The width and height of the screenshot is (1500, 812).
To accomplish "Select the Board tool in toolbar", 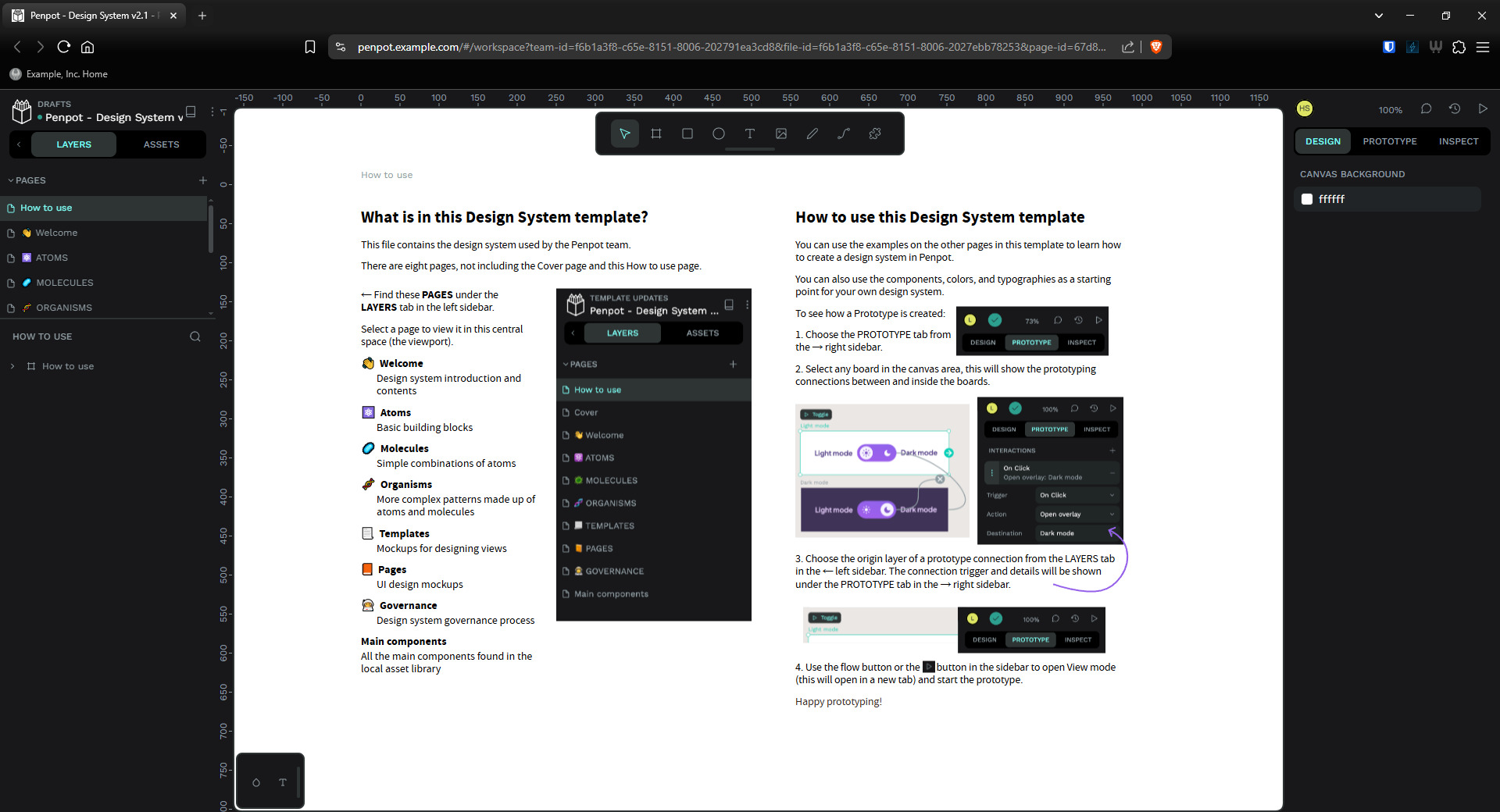I will tap(656, 134).
